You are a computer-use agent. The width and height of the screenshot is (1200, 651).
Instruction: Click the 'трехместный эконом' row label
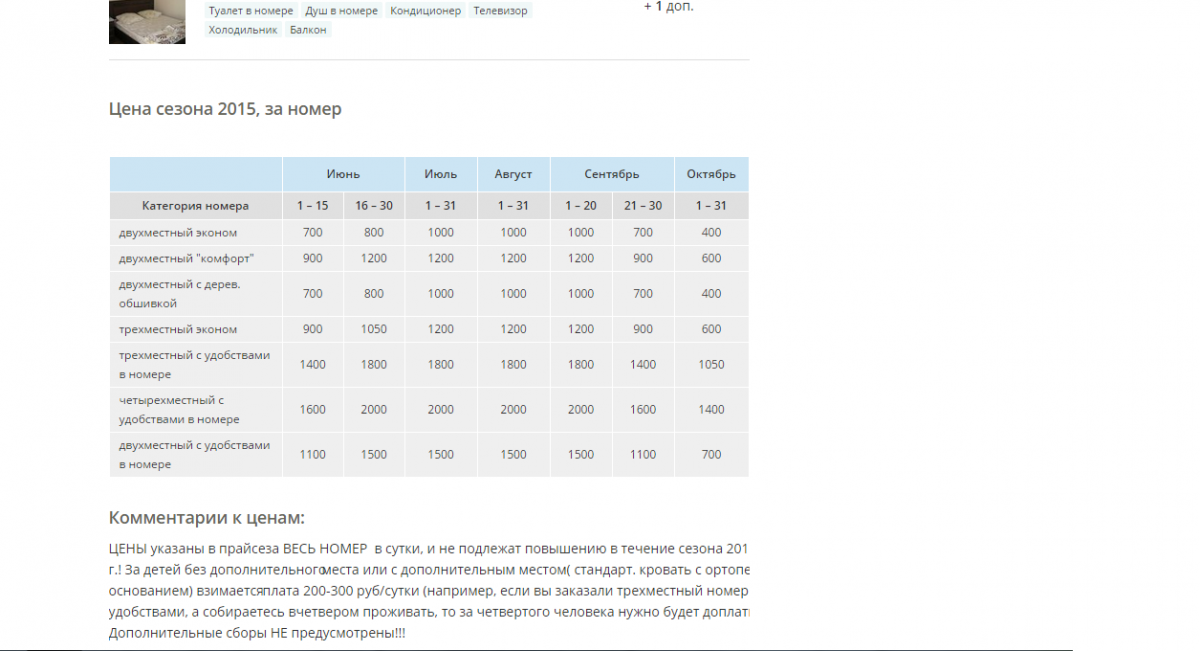click(x=178, y=329)
